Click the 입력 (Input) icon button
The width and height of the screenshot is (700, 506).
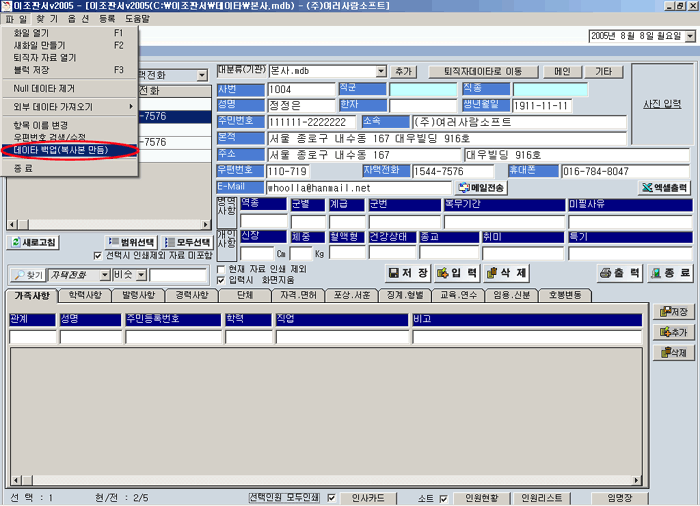(x=458, y=273)
